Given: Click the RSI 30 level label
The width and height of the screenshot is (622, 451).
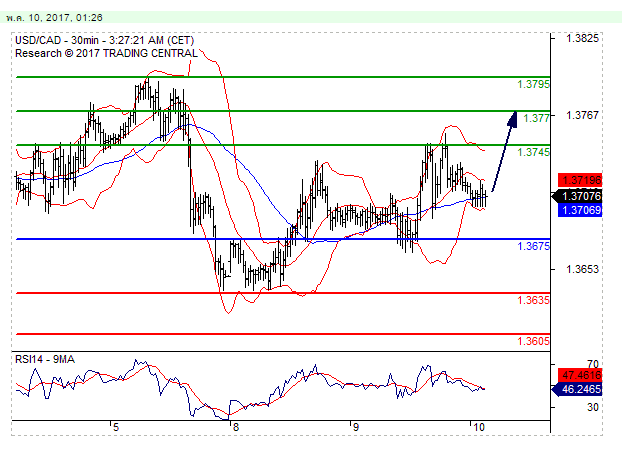Looking at the screenshot, I should (x=593, y=407).
